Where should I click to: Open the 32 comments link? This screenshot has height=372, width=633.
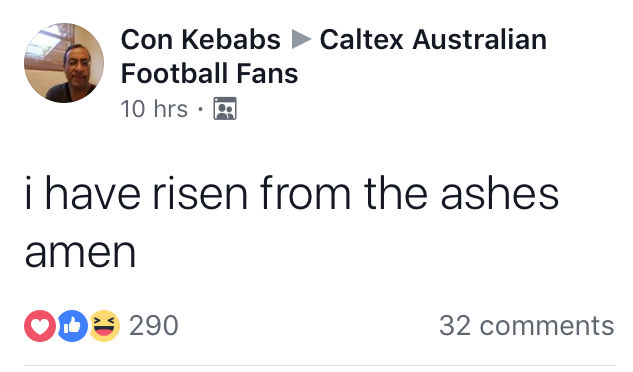point(527,326)
